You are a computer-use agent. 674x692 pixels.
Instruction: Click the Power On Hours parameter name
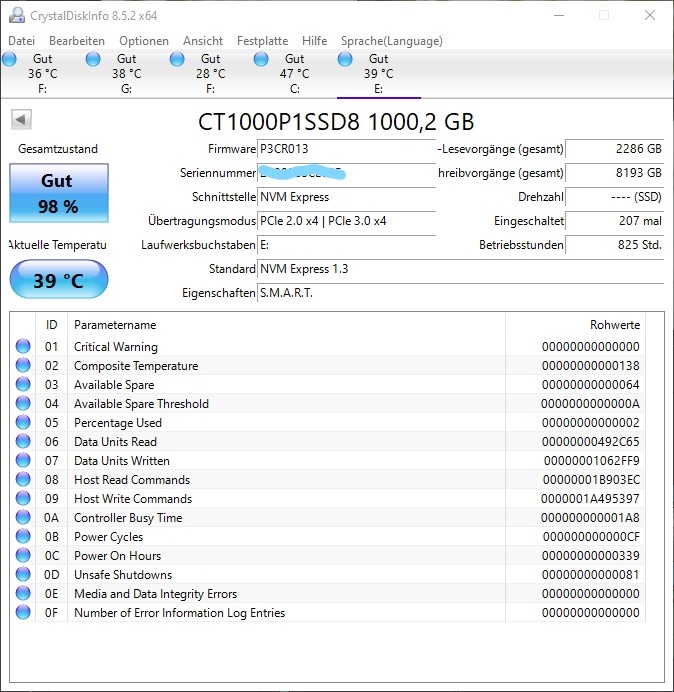click(x=117, y=556)
